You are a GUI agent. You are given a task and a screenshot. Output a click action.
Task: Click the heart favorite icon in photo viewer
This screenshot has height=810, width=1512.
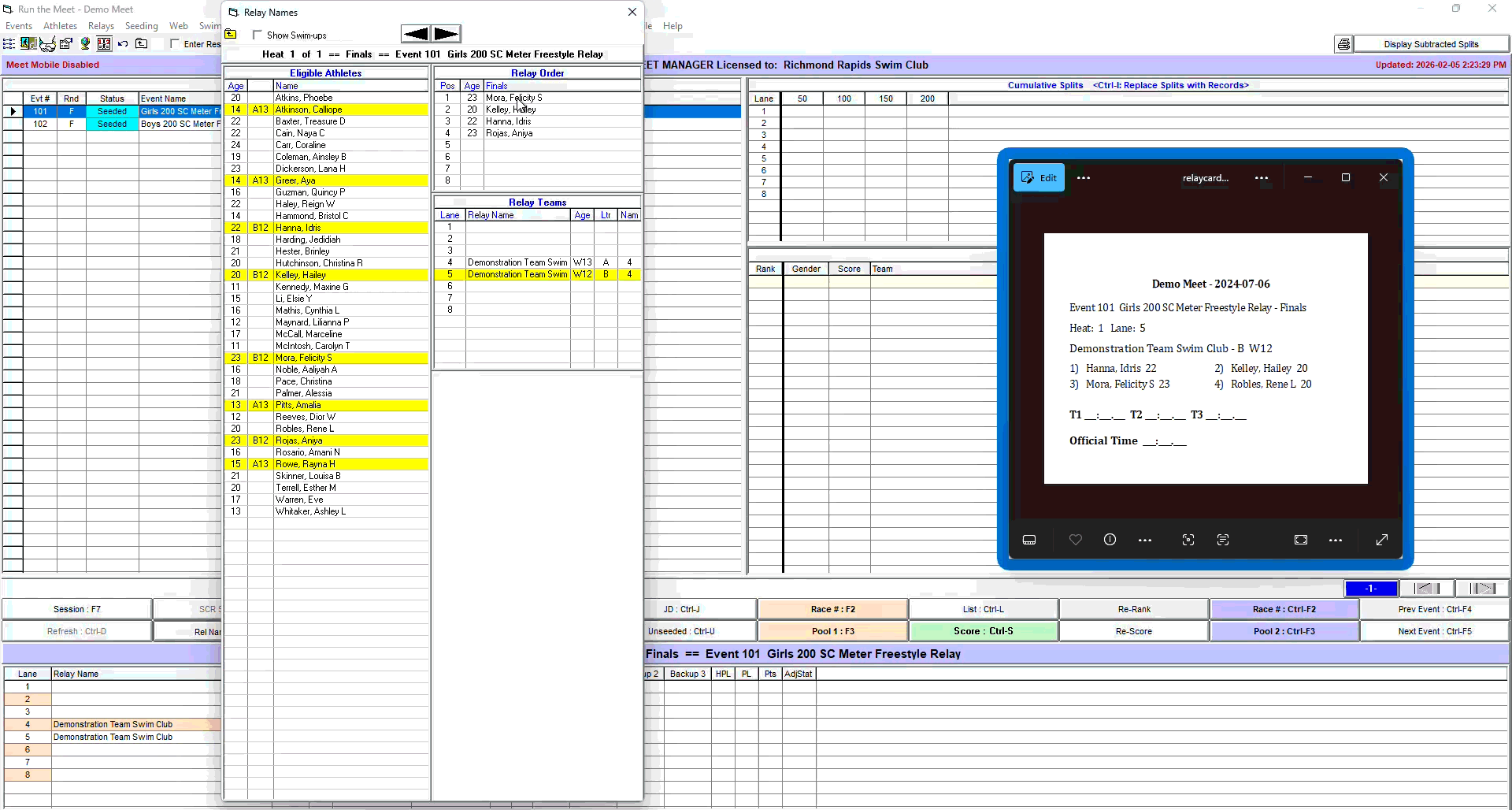[1075, 540]
